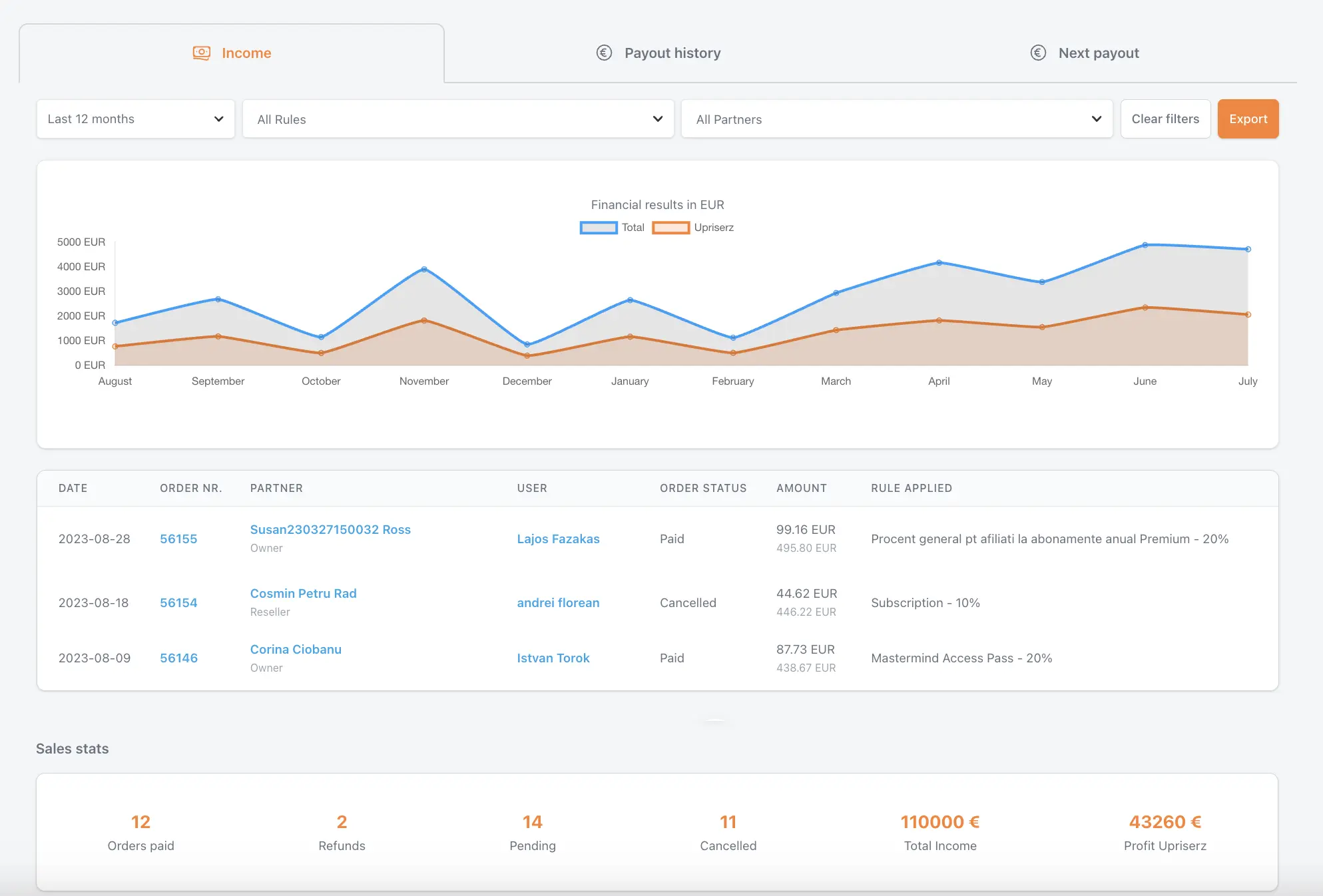Click the DATE column header

pyautogui.click(x=73, y=488)
